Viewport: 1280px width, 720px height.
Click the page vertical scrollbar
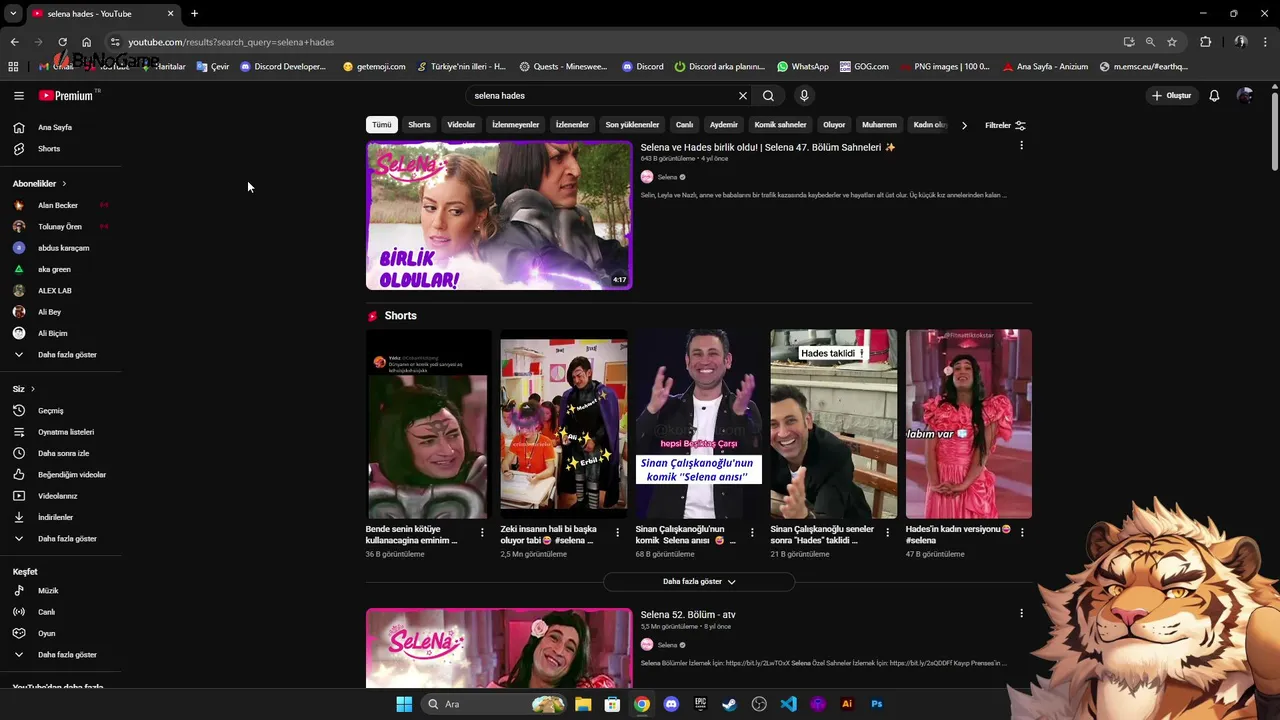(x=1275, y=130)
